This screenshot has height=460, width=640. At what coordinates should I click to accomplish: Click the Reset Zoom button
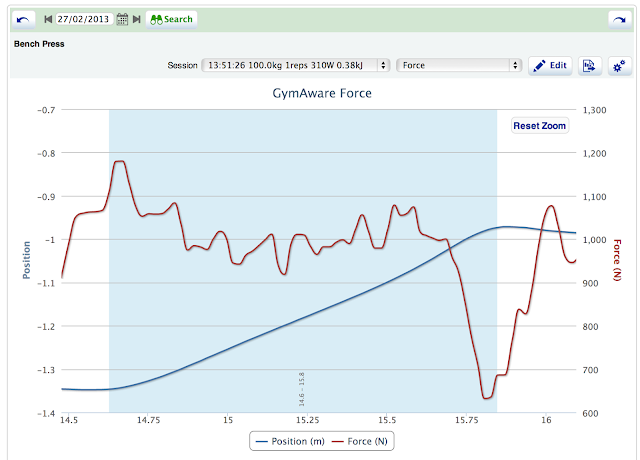539,126
